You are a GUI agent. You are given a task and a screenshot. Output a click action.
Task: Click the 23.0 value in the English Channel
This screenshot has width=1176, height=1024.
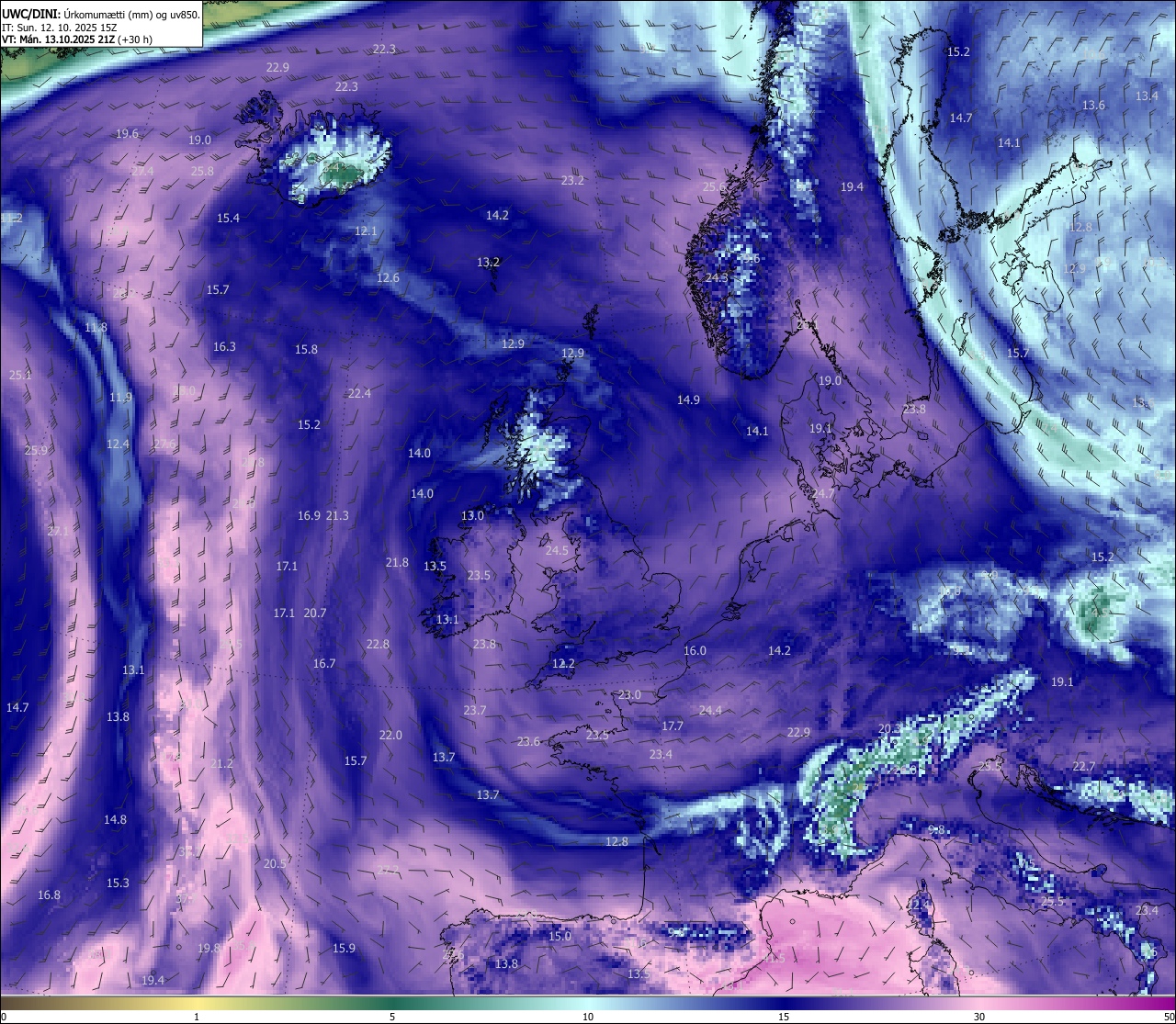[x=629, y=695]
